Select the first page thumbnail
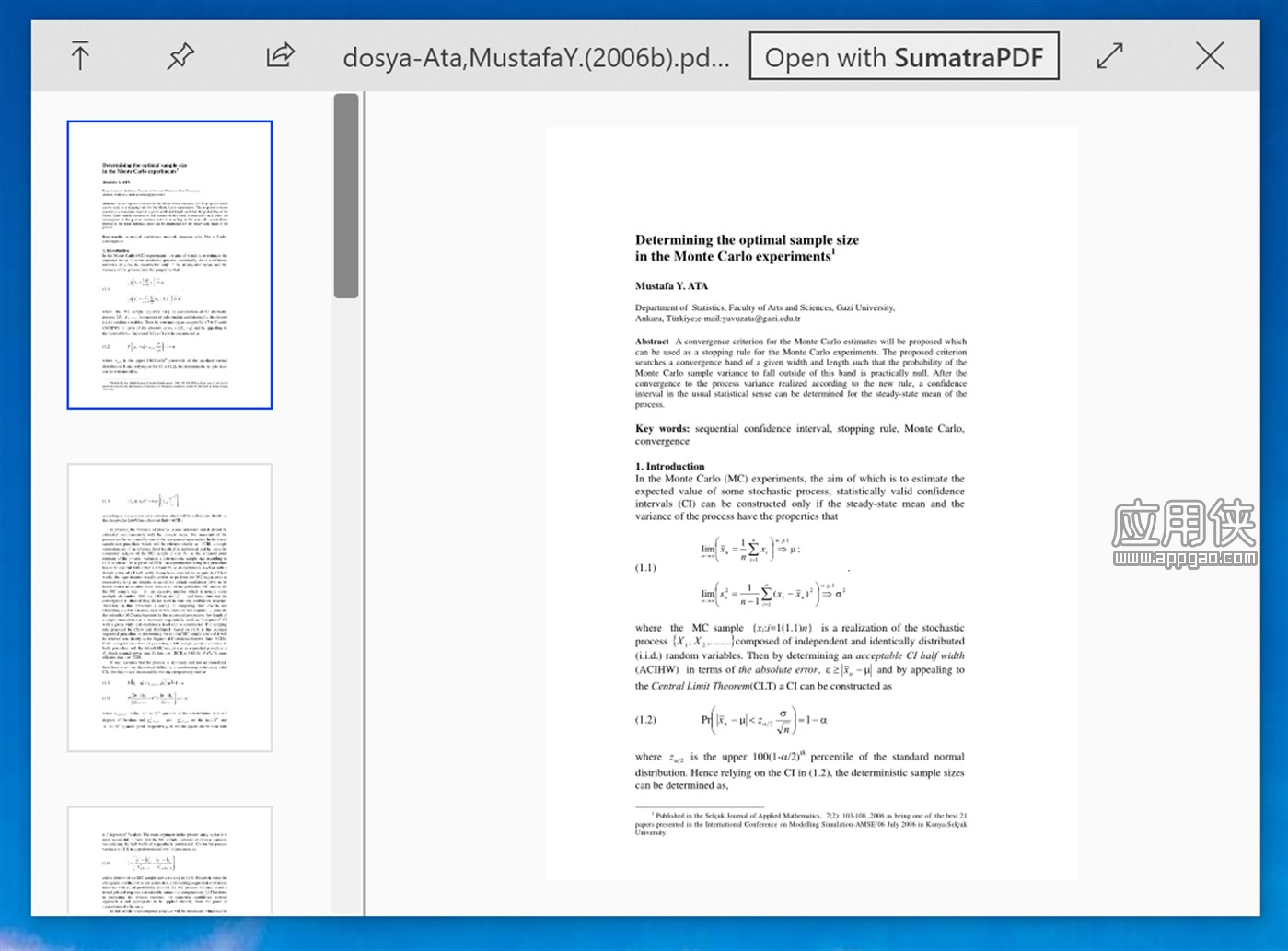The image size is (1288, 951). [169, 265]
